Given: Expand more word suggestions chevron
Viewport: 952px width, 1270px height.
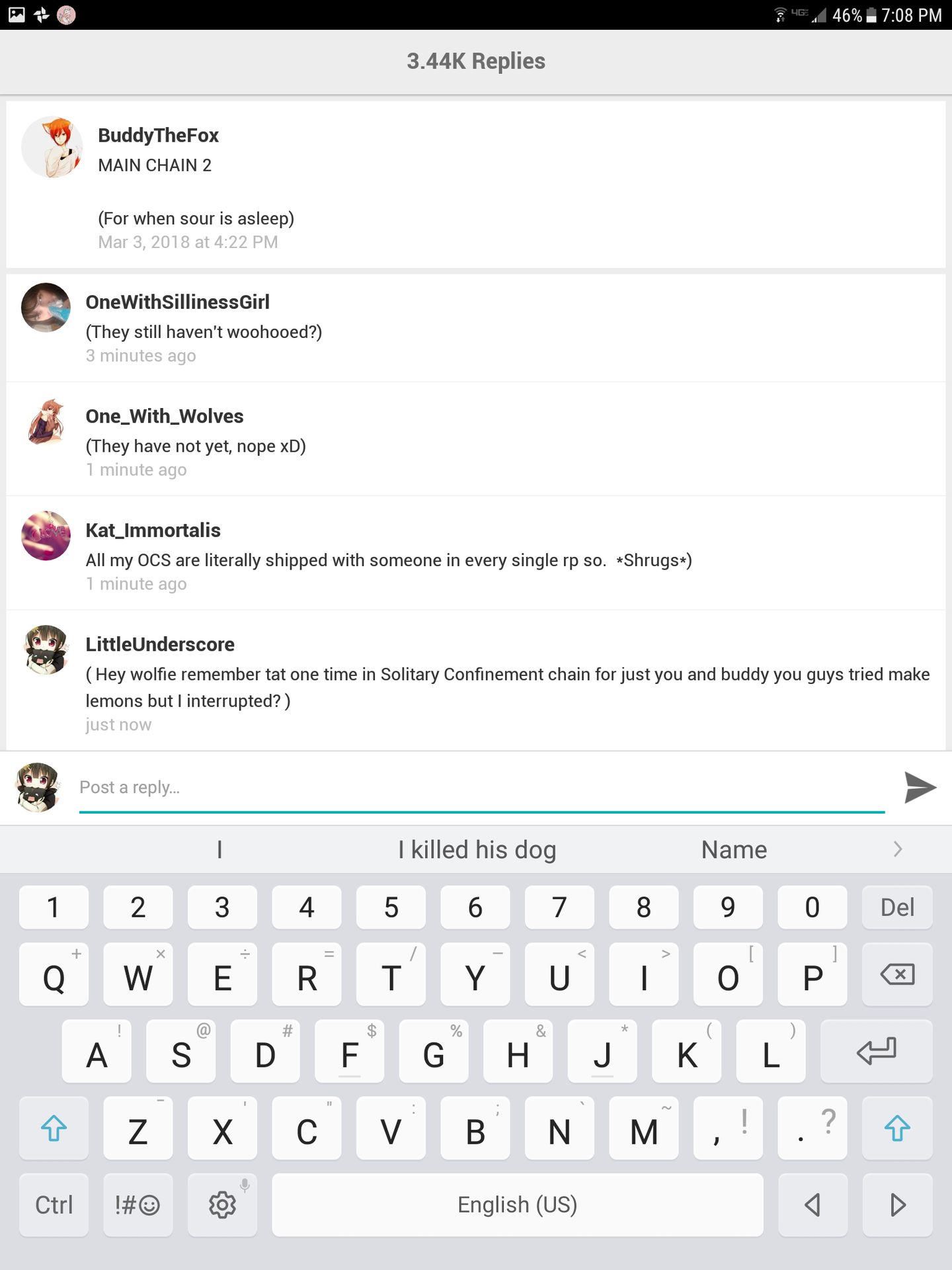Looking at the screenshot, I should 897,849.
